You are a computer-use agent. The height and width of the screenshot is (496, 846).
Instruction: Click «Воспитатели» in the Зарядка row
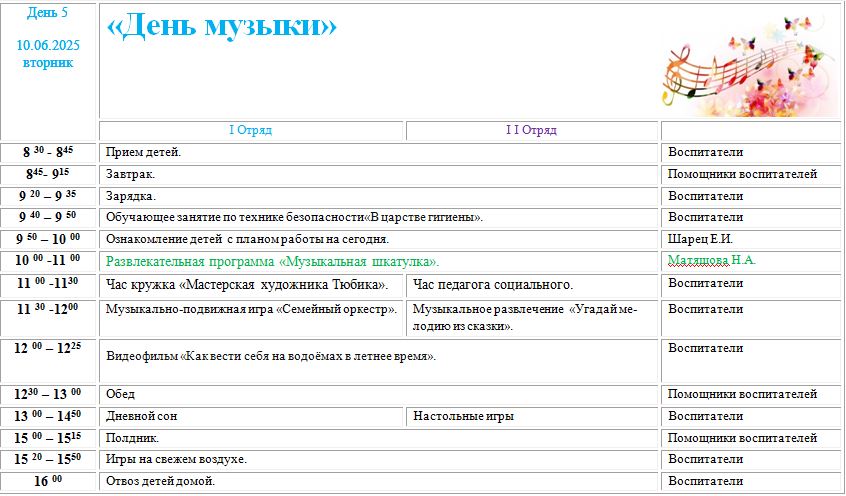pyautogui.click(x=706, y=196)
